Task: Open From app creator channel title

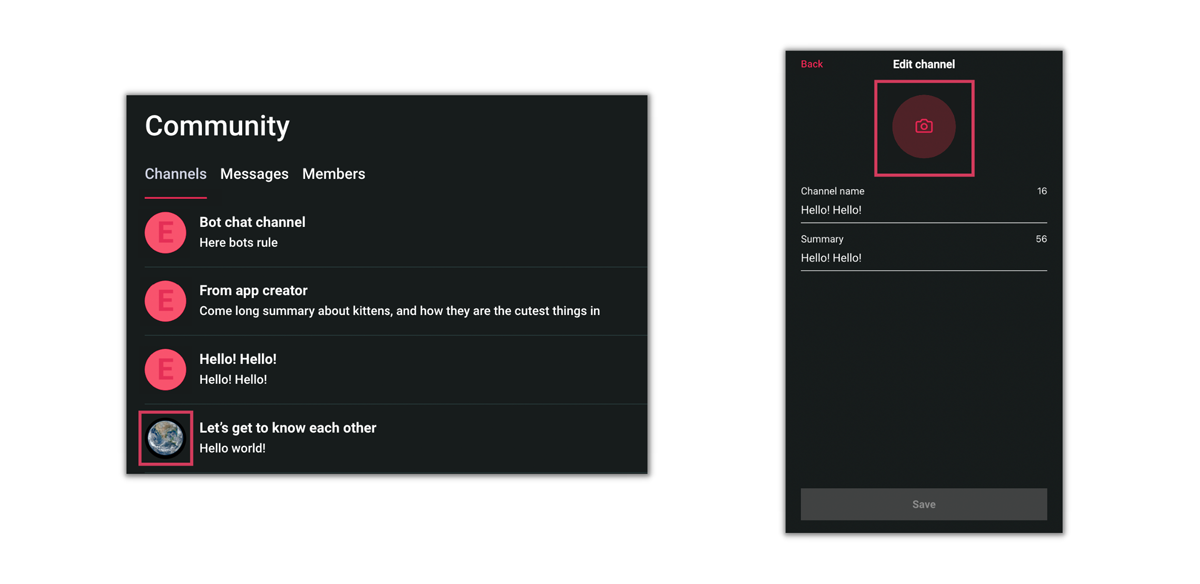Action: [x=253, y=291]
